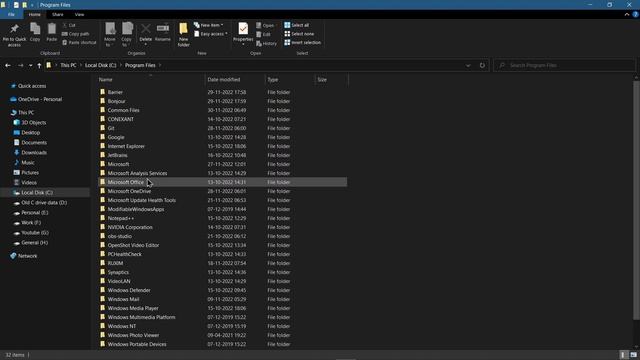This screenshot has height=360, width=640.
Task: Select the Microsoft Office folder
Action: pos(222,182)
